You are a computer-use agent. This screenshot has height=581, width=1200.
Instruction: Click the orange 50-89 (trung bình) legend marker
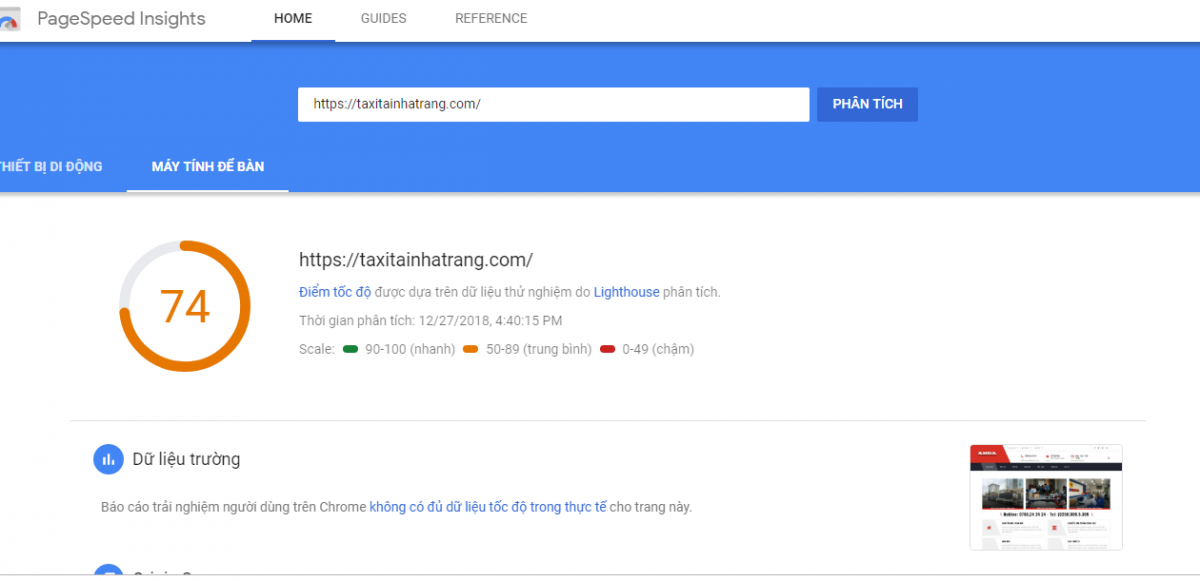470,350
